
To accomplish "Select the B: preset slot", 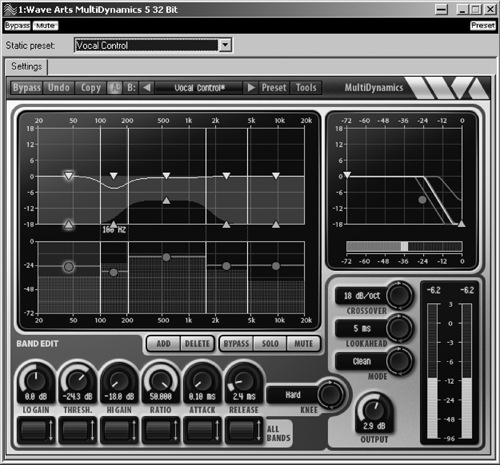I will (131, 88).
